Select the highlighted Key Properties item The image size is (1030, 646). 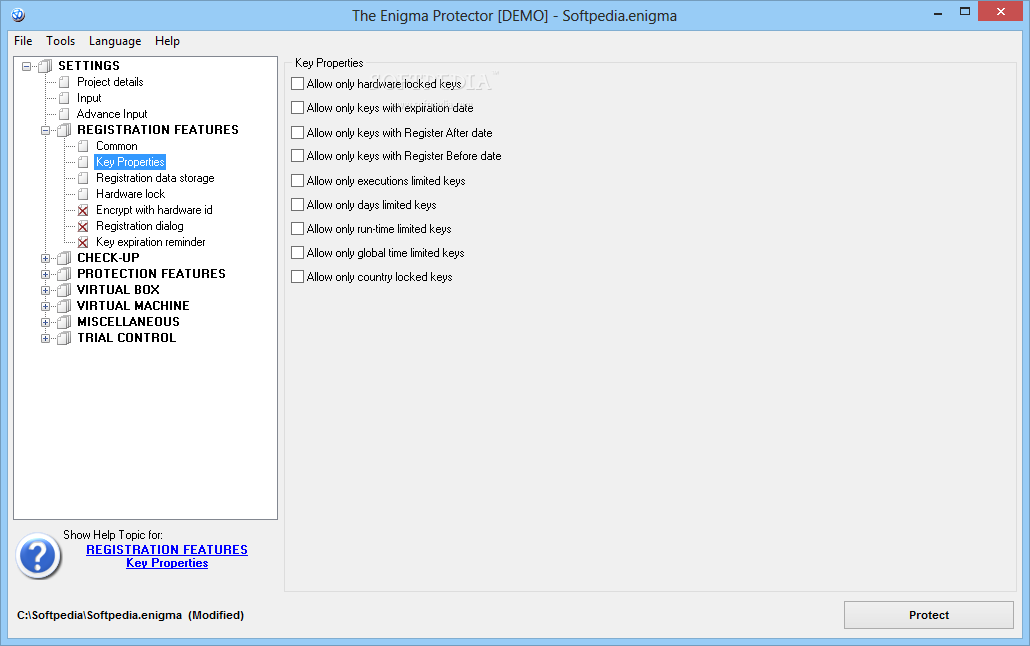click(x=130, y=162)
